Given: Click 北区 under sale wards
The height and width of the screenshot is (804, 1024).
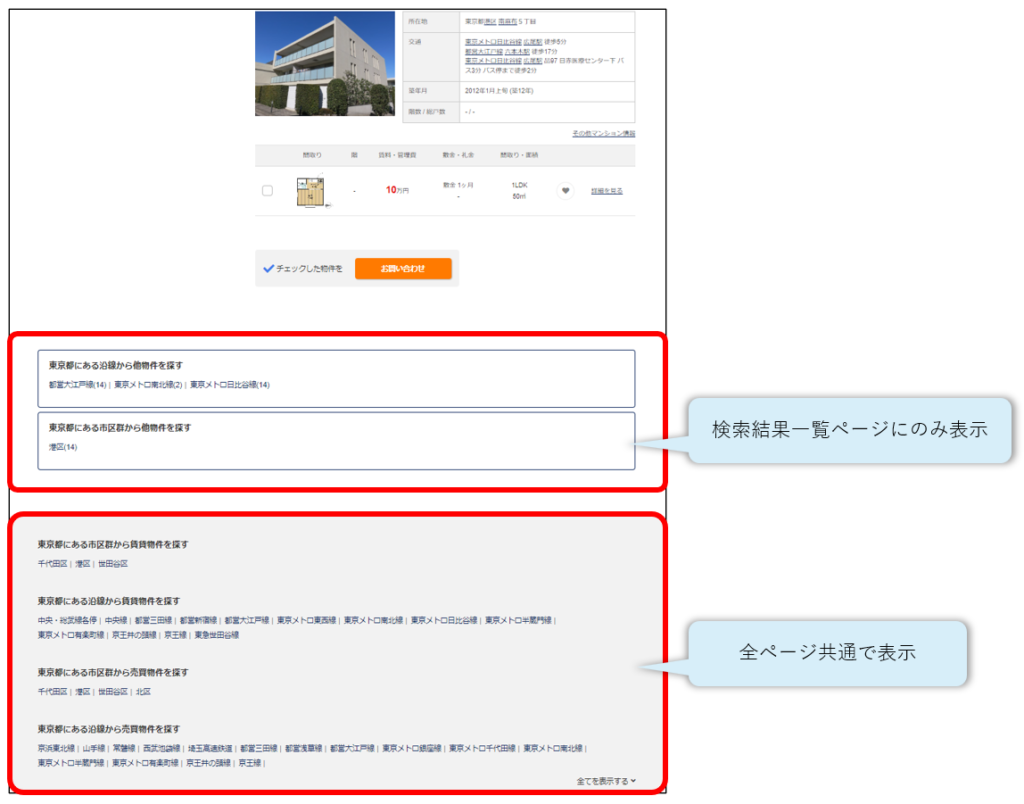Looking at the screenshot, I should (143, 692).
